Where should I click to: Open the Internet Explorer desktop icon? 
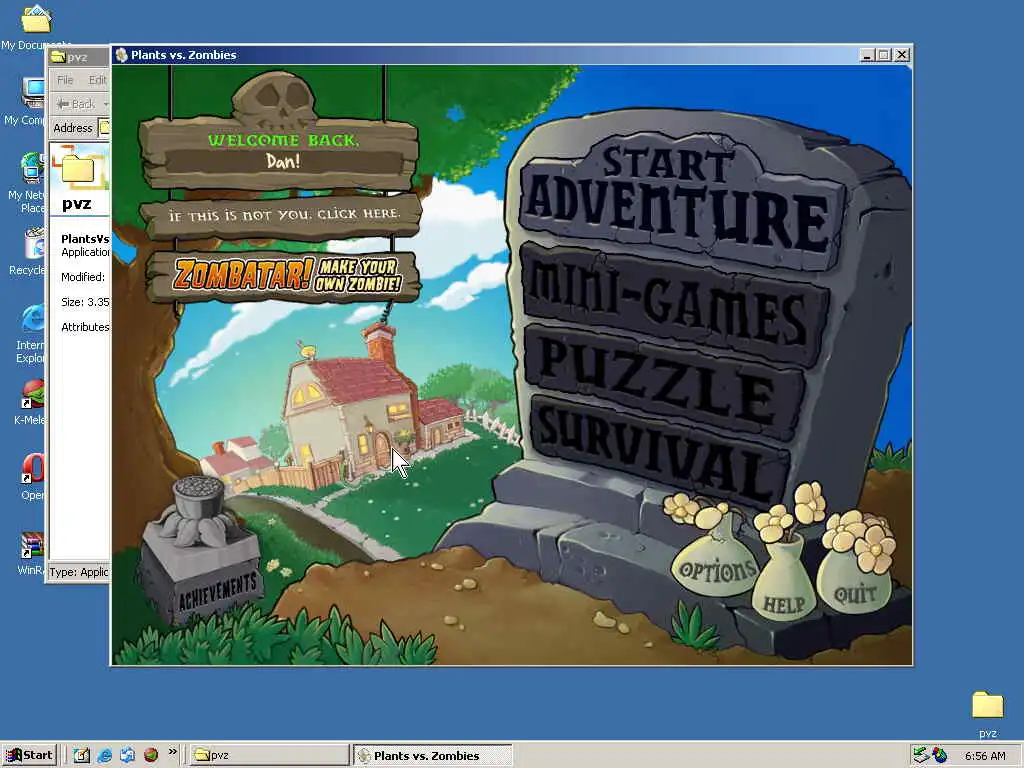click(30, 334)
